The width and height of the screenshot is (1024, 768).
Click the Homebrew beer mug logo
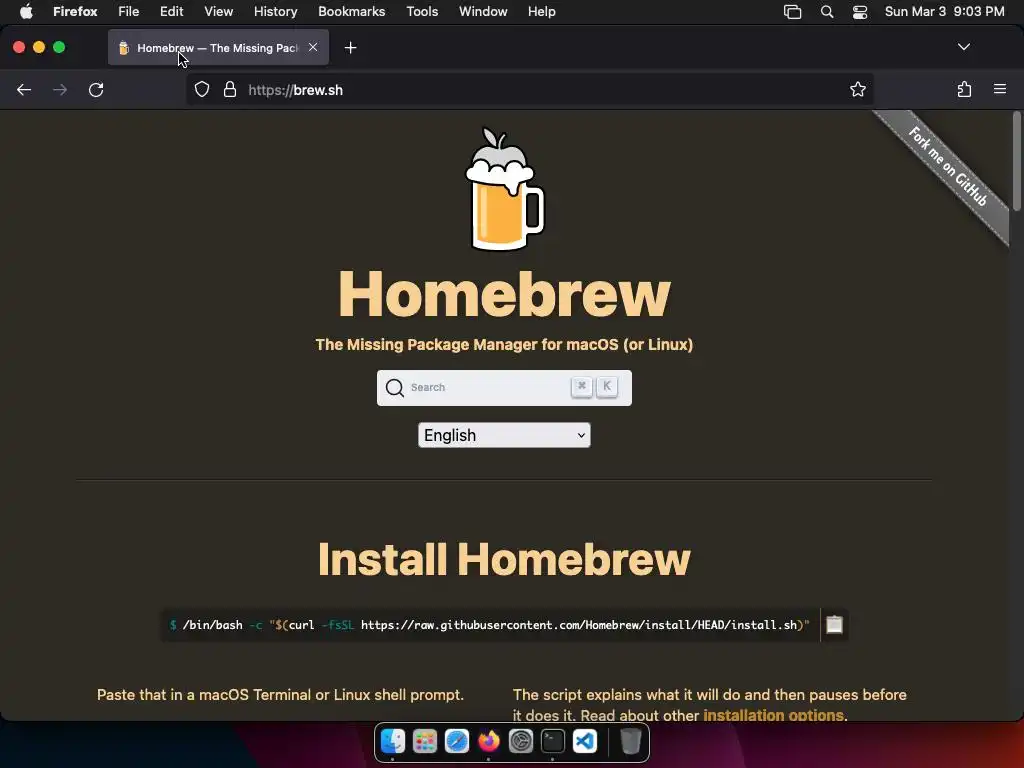pyautogui.click(x=504, y=188)
